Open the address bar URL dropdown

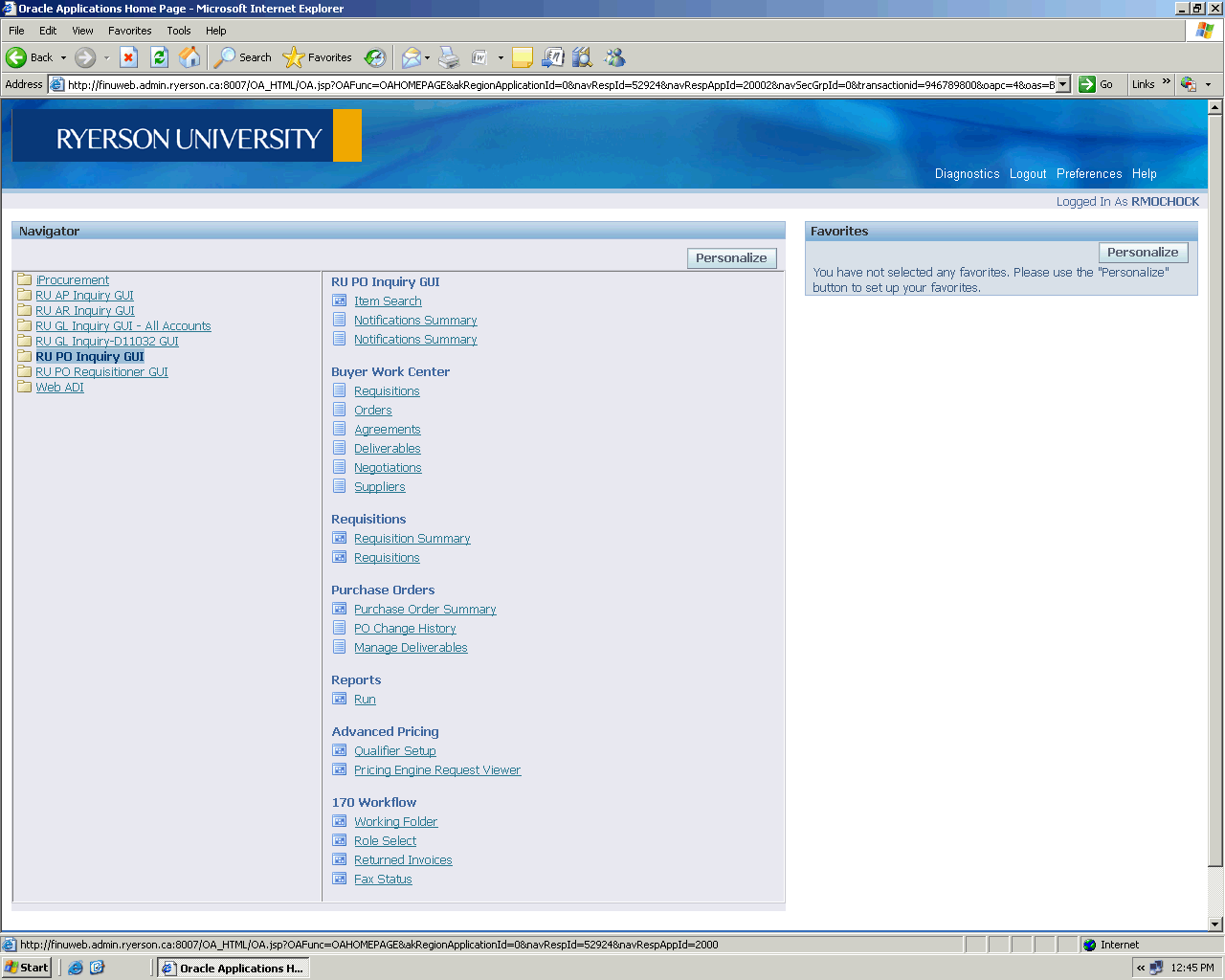[1062, 84]
